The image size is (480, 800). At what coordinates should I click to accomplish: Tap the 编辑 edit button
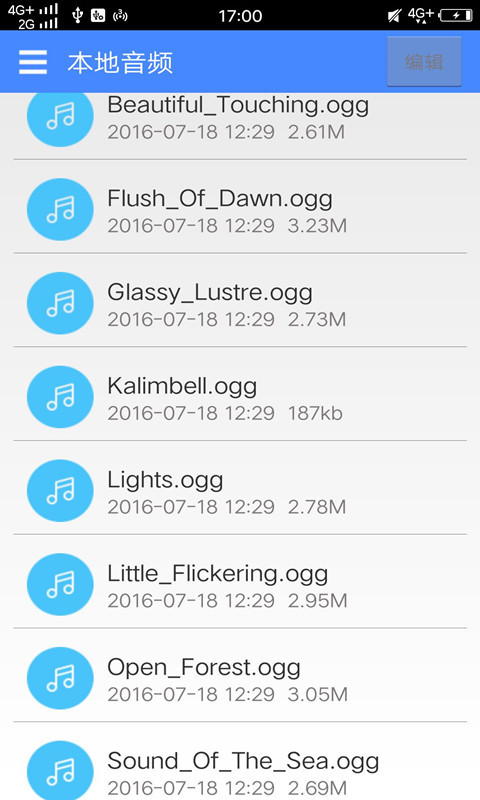(x=424, y=62)
